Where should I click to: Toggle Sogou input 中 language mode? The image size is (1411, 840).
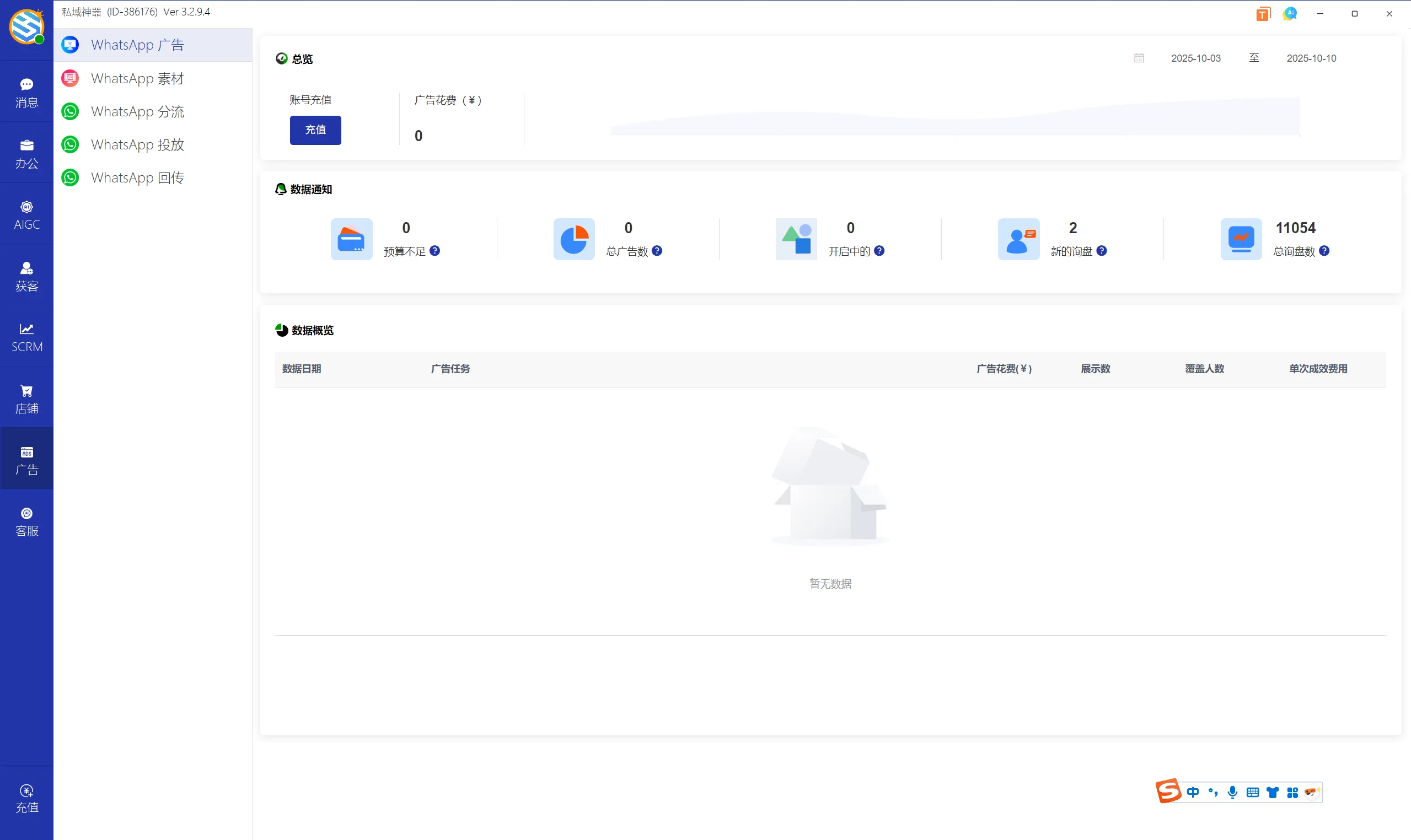[x=1193, y=792]
